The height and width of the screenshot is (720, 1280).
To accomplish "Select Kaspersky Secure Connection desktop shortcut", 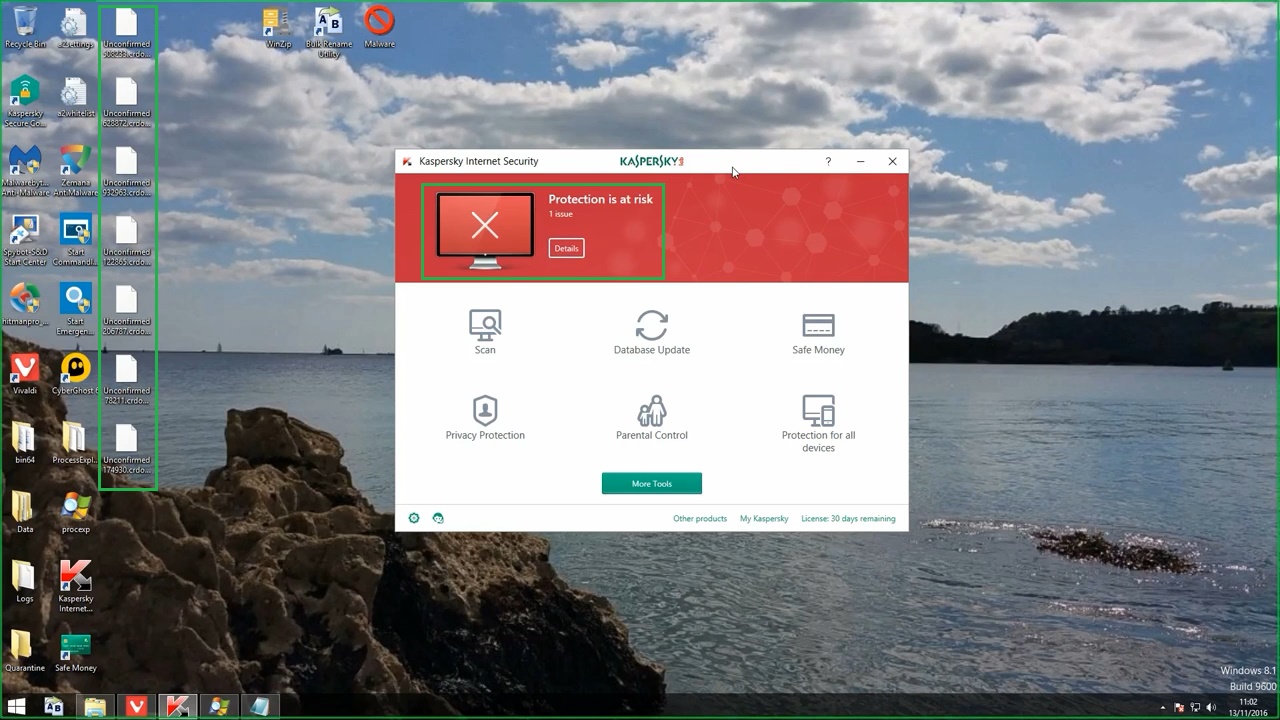I will coord(25,101).
